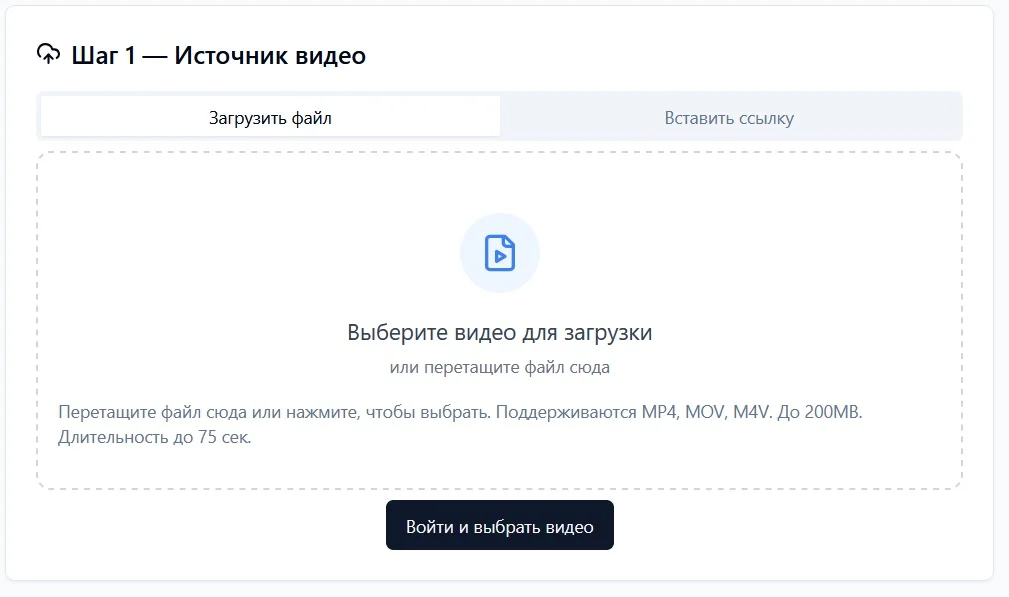Screen dimensions: 1009x597
Task: Click the "Длительность до 75 сек." line
Action: (154, 437)
